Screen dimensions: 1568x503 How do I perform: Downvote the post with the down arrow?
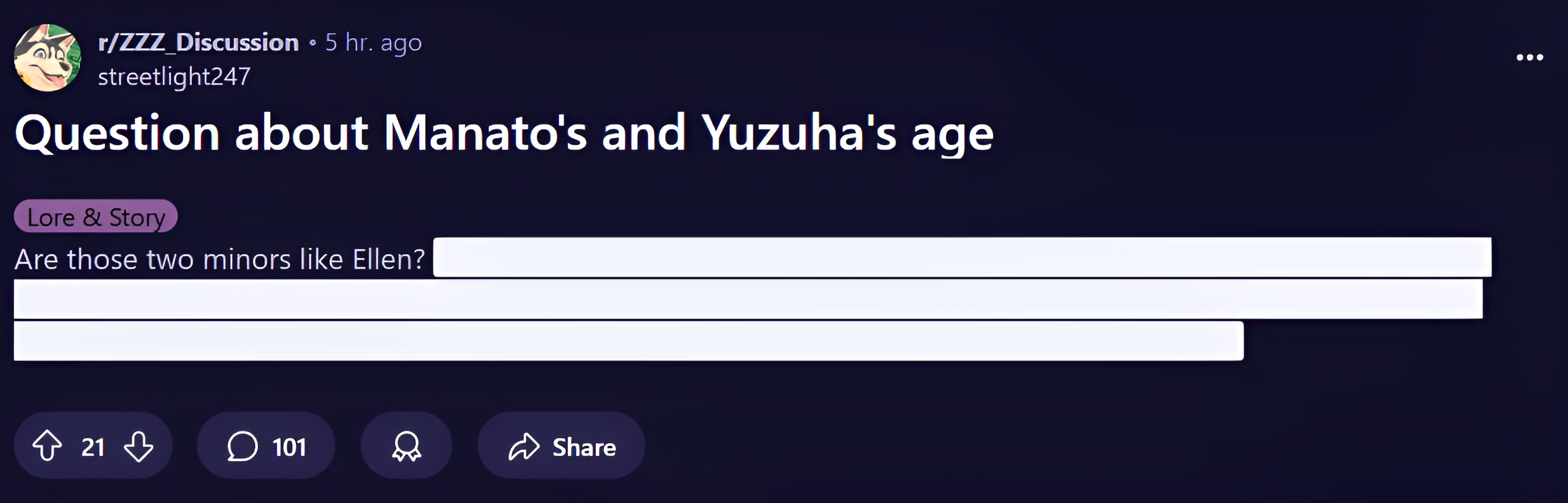[x=139, y=446]
